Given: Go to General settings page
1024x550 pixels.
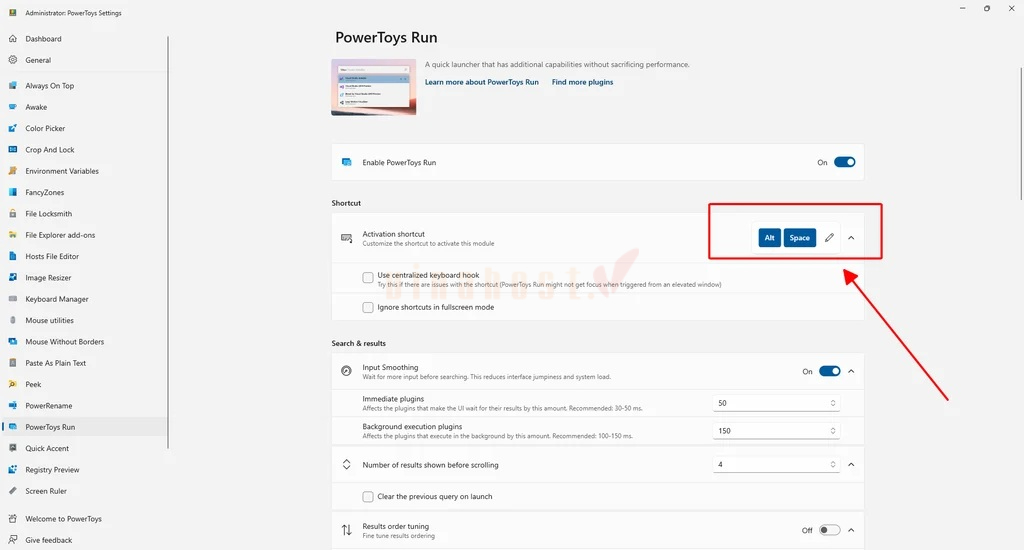Looking at the screenshot, I should (x=38, y=60).
